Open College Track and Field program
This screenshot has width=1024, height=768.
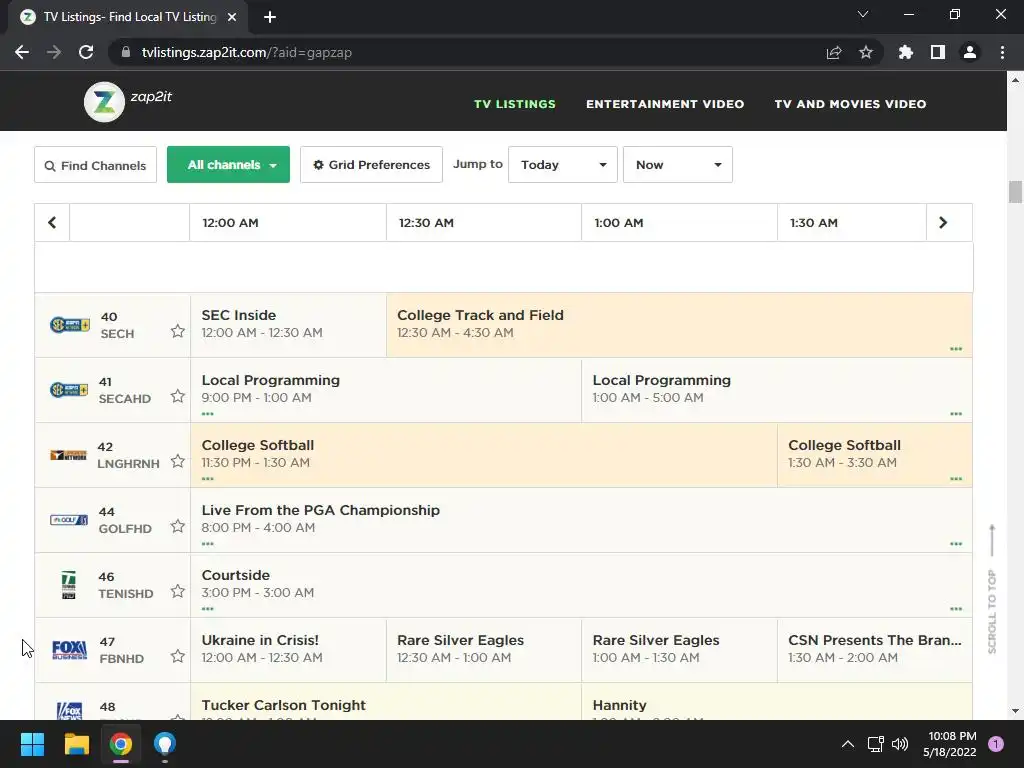(679, 325)
